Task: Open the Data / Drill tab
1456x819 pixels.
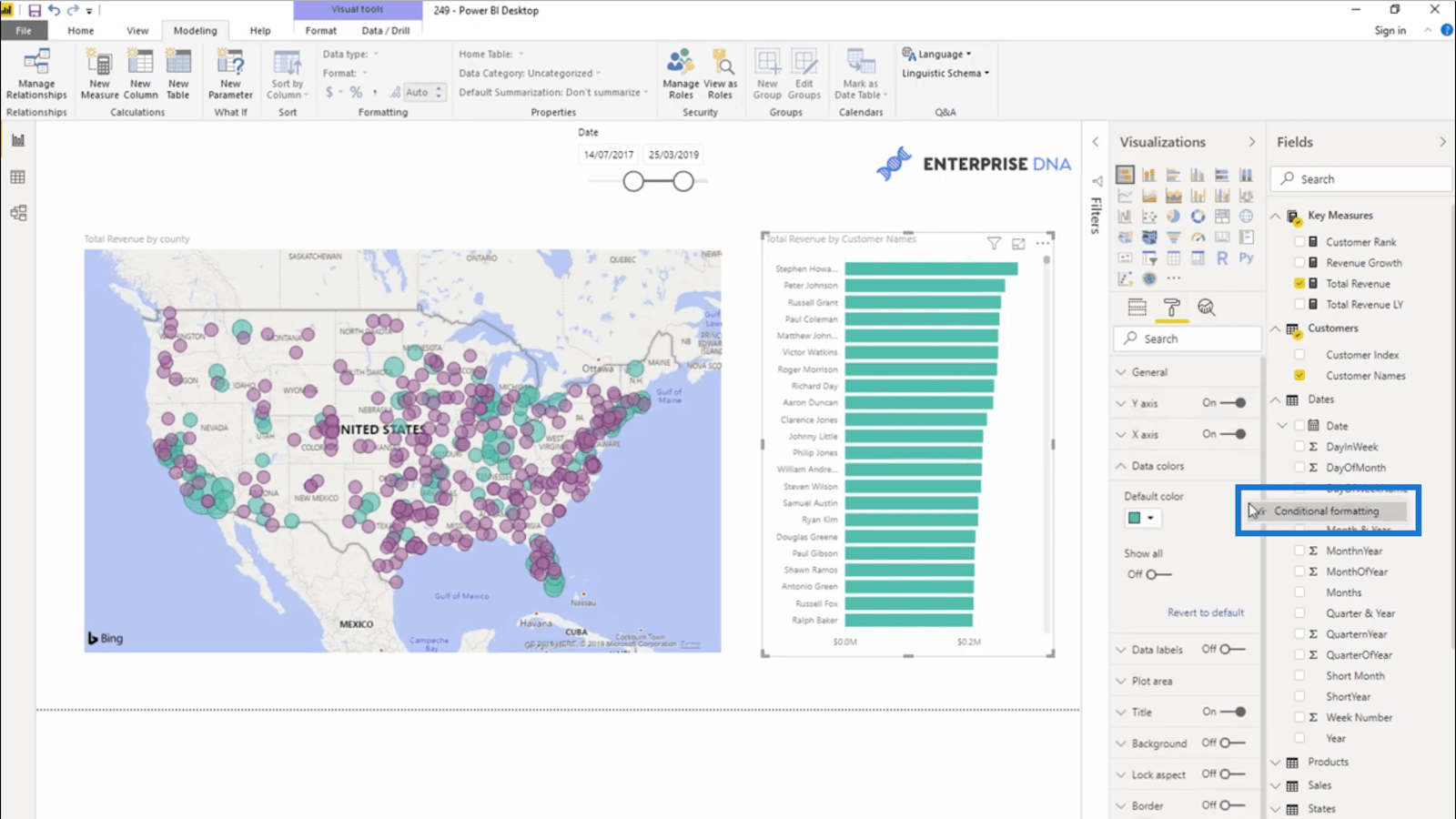Action: (x=386, y=30)
